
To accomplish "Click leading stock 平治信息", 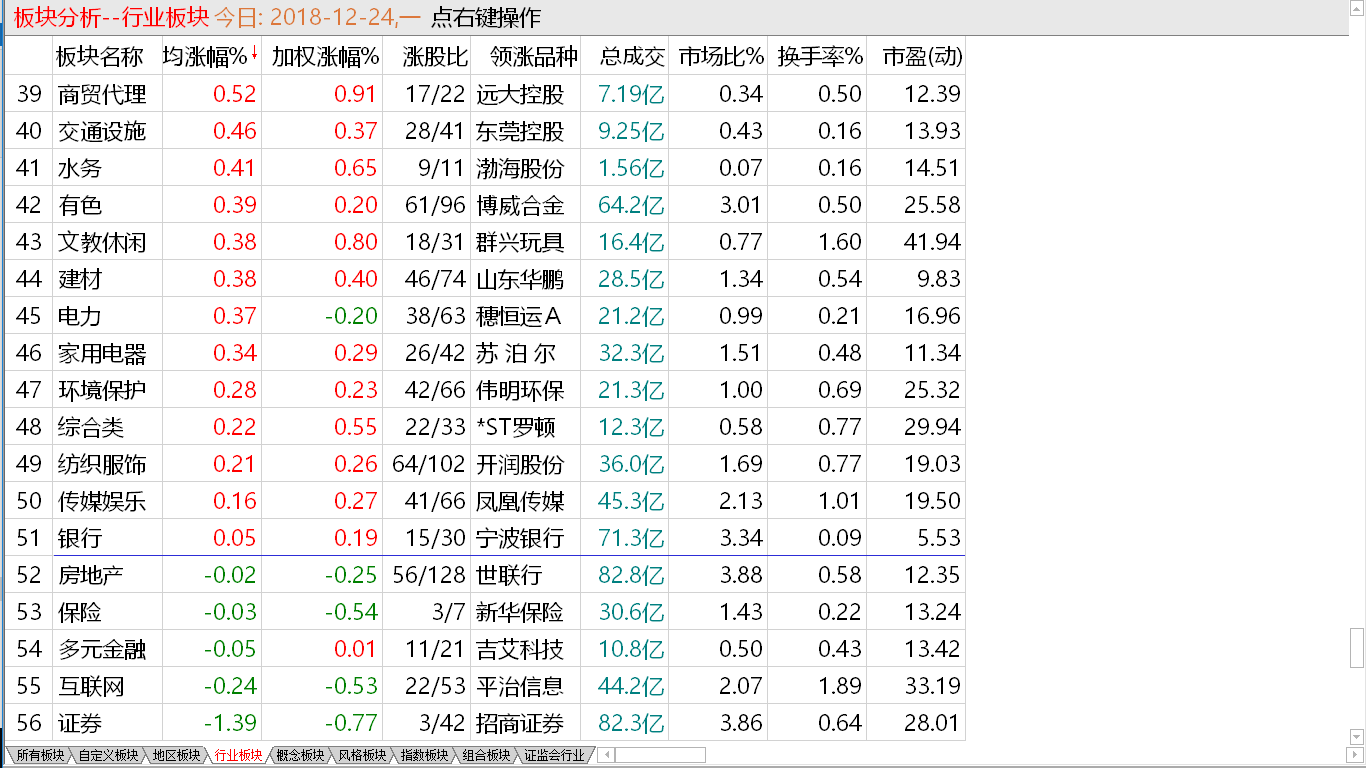I will (x=520, y=686).
